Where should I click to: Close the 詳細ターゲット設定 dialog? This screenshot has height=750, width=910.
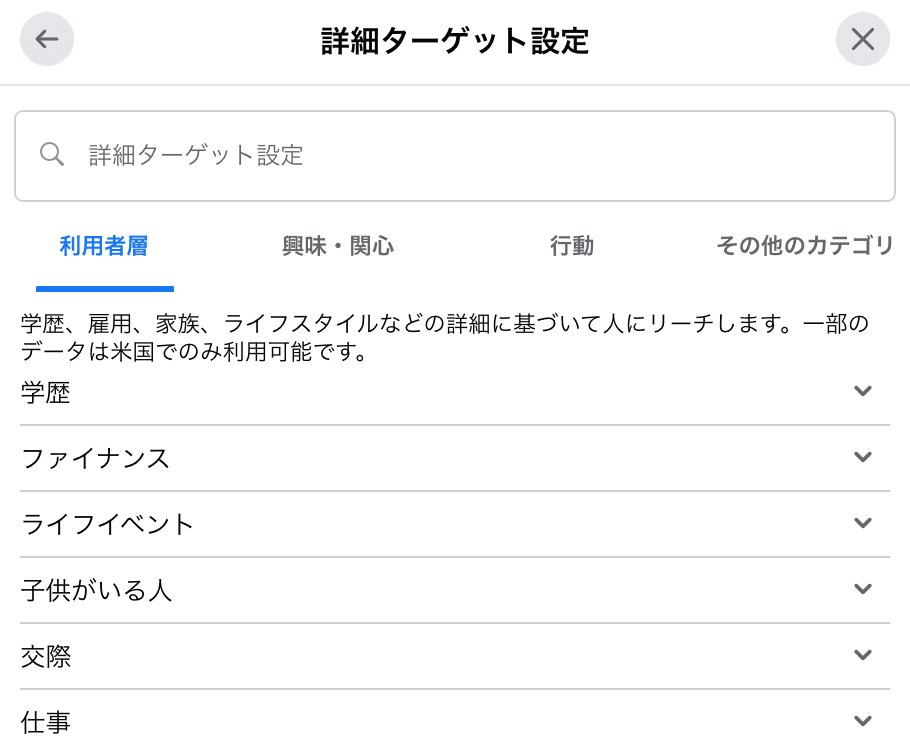[x=862, y=40]
